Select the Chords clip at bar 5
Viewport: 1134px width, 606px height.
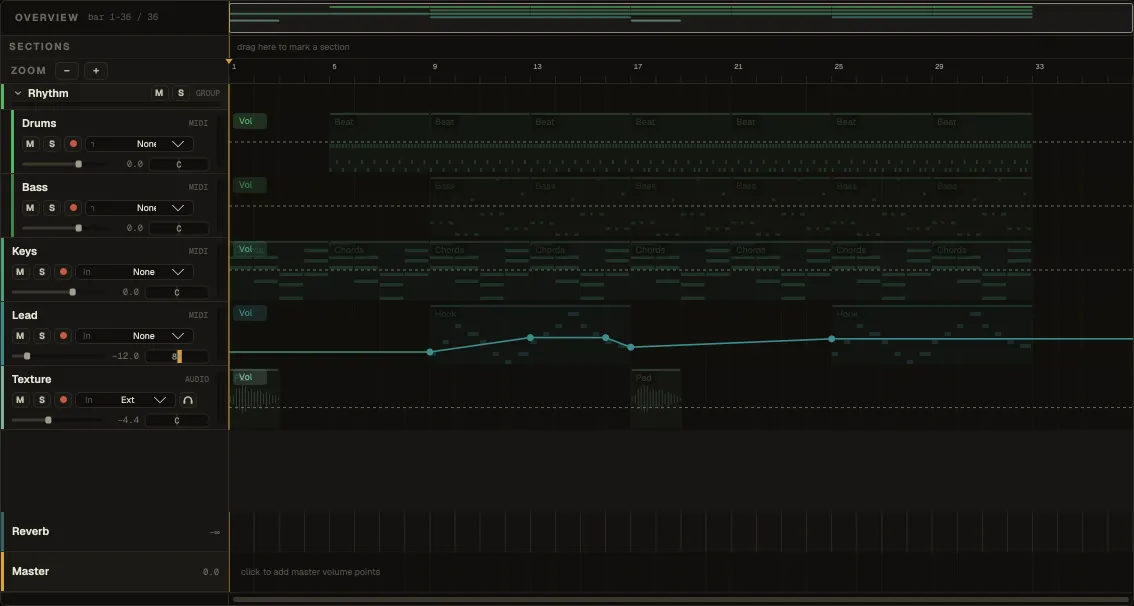click(x=380, y=271)
